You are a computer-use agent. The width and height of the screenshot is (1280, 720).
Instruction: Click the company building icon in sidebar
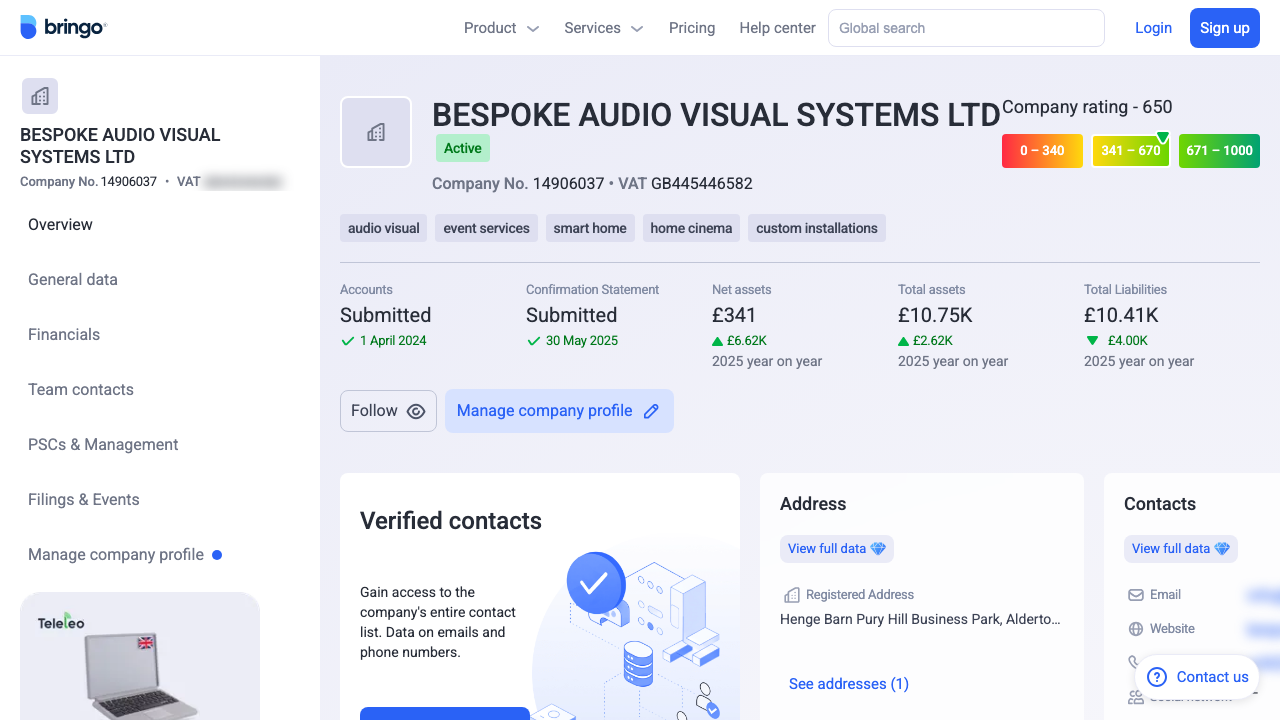pyautogui.click(x=39, y=95)
